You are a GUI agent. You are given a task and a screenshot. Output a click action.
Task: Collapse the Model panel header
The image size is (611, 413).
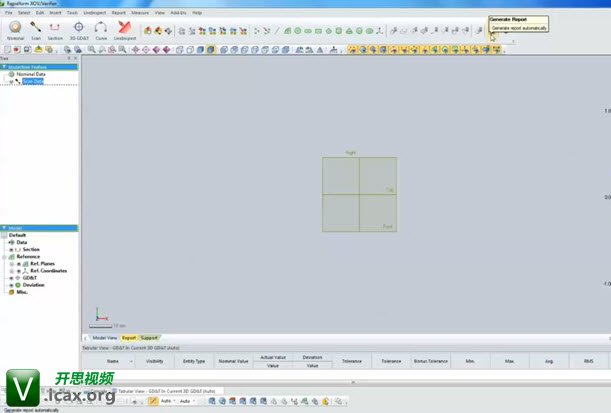click(x=4, y=228)
